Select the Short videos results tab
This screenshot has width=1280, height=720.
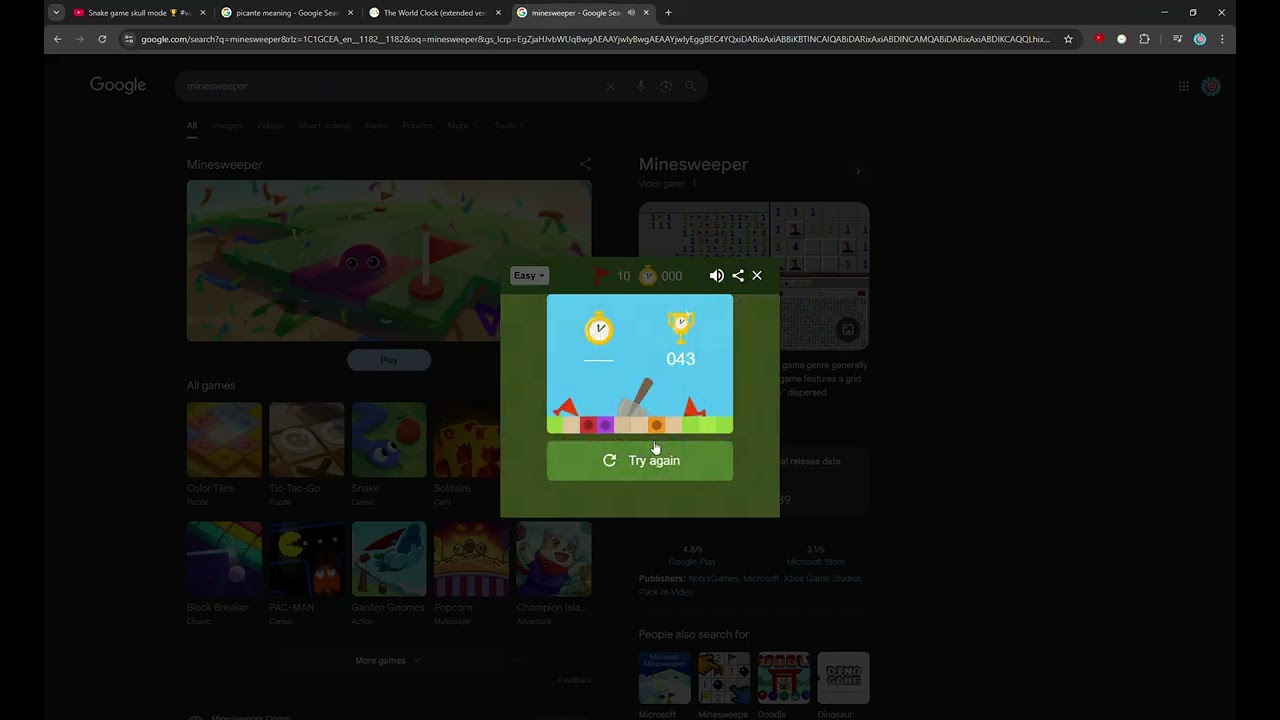(325, 126)
